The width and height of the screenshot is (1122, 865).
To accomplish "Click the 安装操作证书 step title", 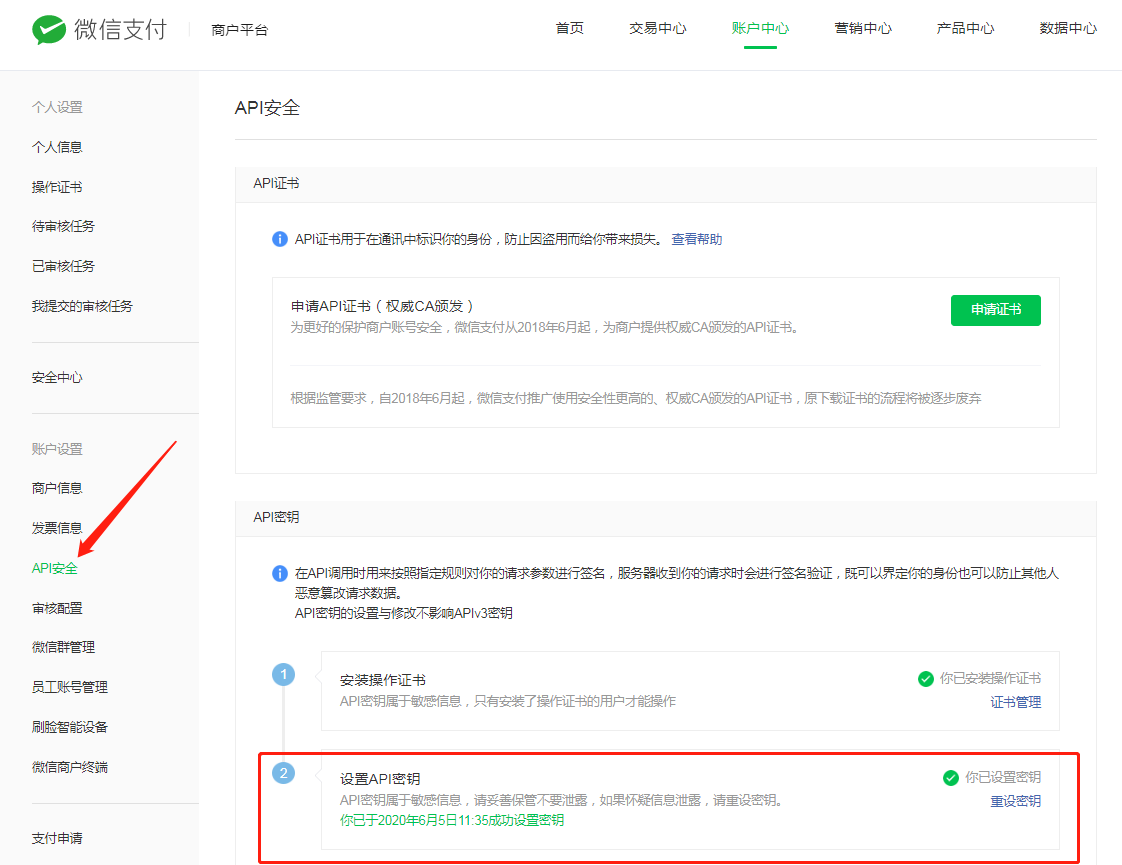I will (x=383, y=680).
